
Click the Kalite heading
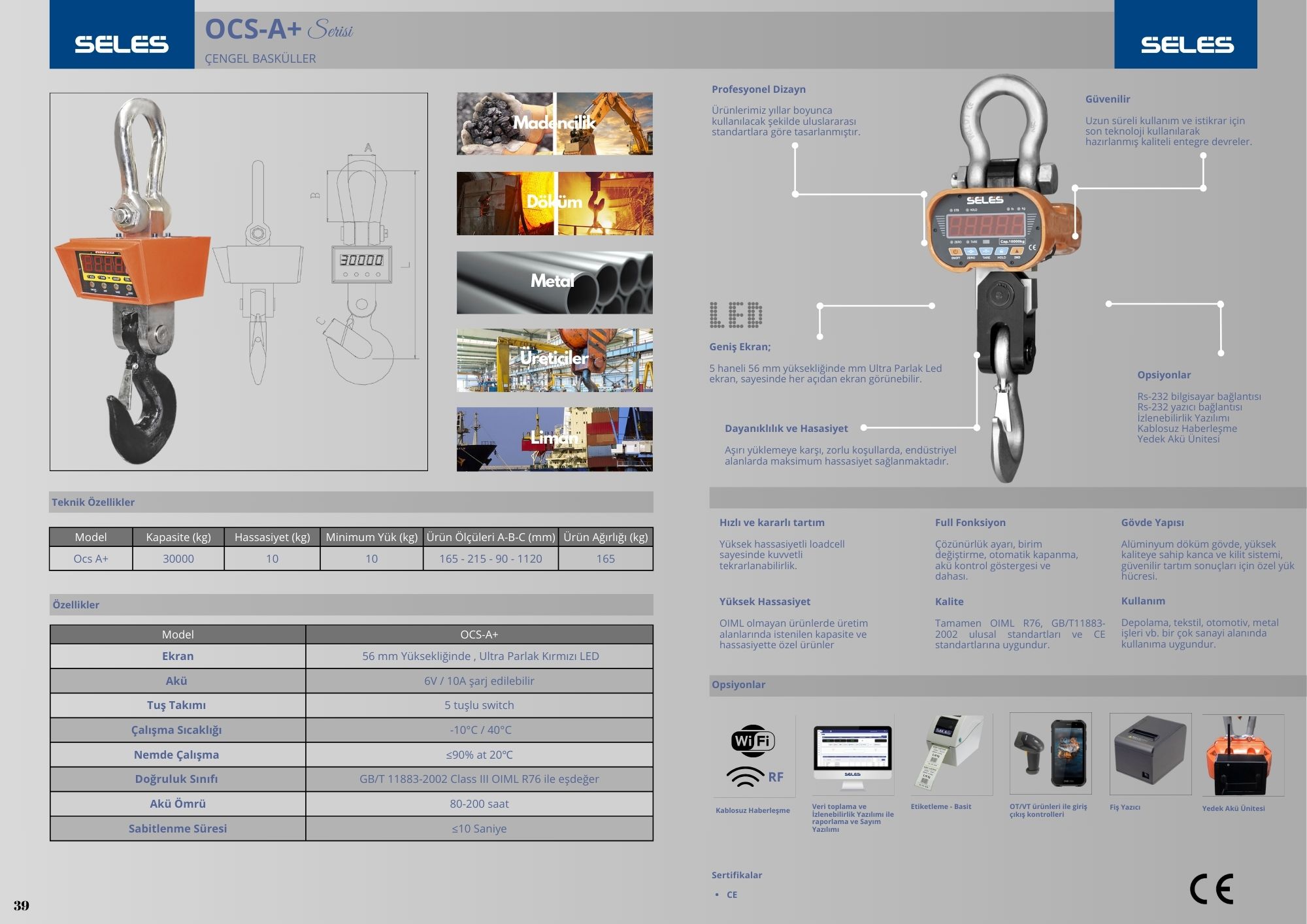coord(949,602)
